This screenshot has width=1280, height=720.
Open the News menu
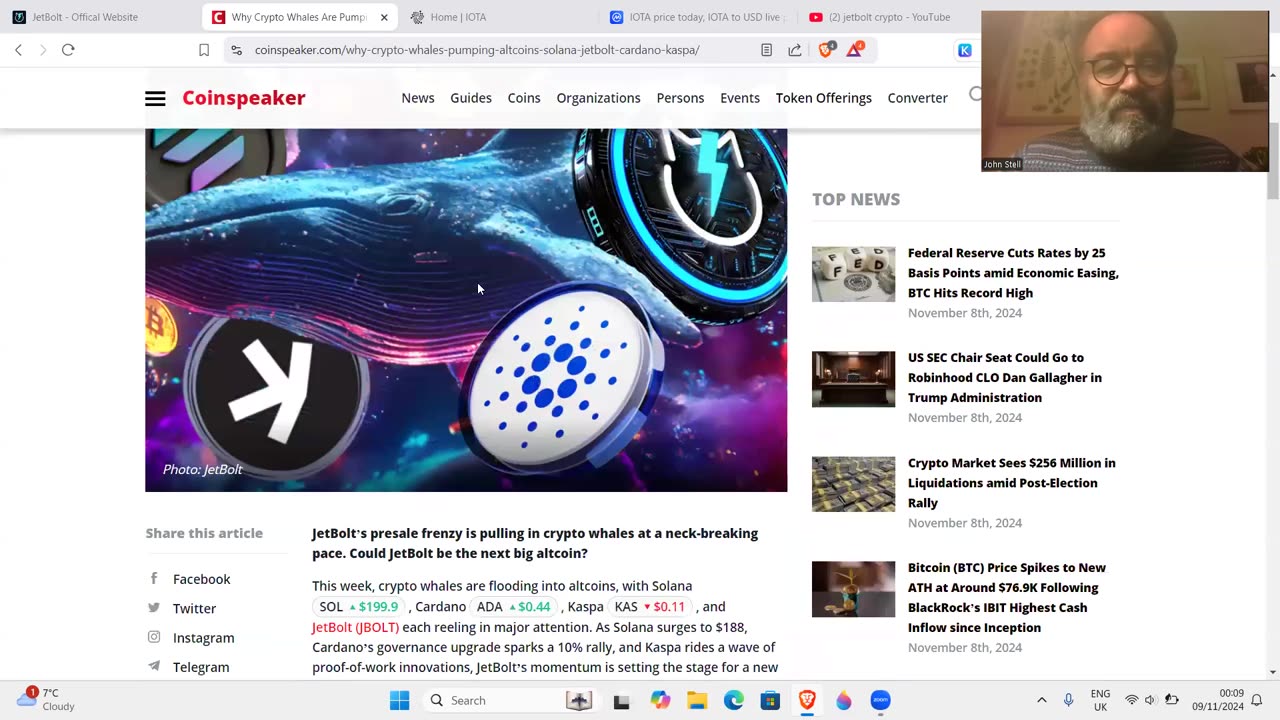click(x=418, y=98)
